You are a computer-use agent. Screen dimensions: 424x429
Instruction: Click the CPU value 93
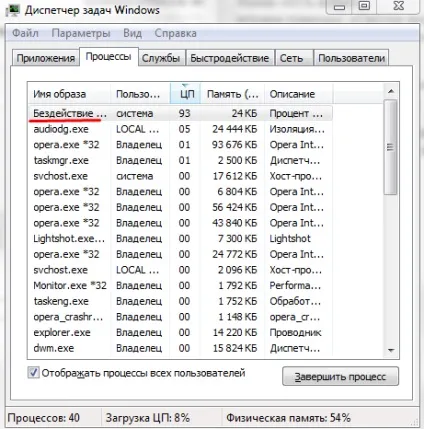(x=184, y=113)
